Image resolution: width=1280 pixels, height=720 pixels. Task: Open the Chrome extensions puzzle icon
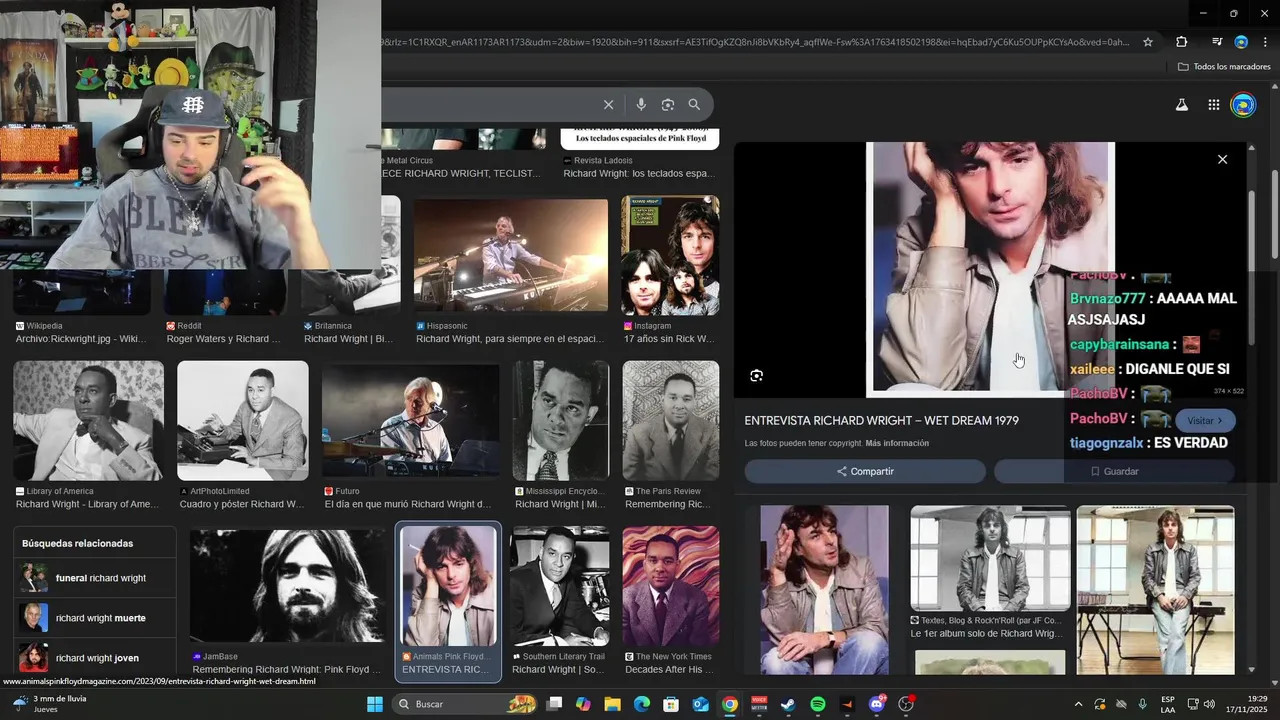tap(1181, 42)
